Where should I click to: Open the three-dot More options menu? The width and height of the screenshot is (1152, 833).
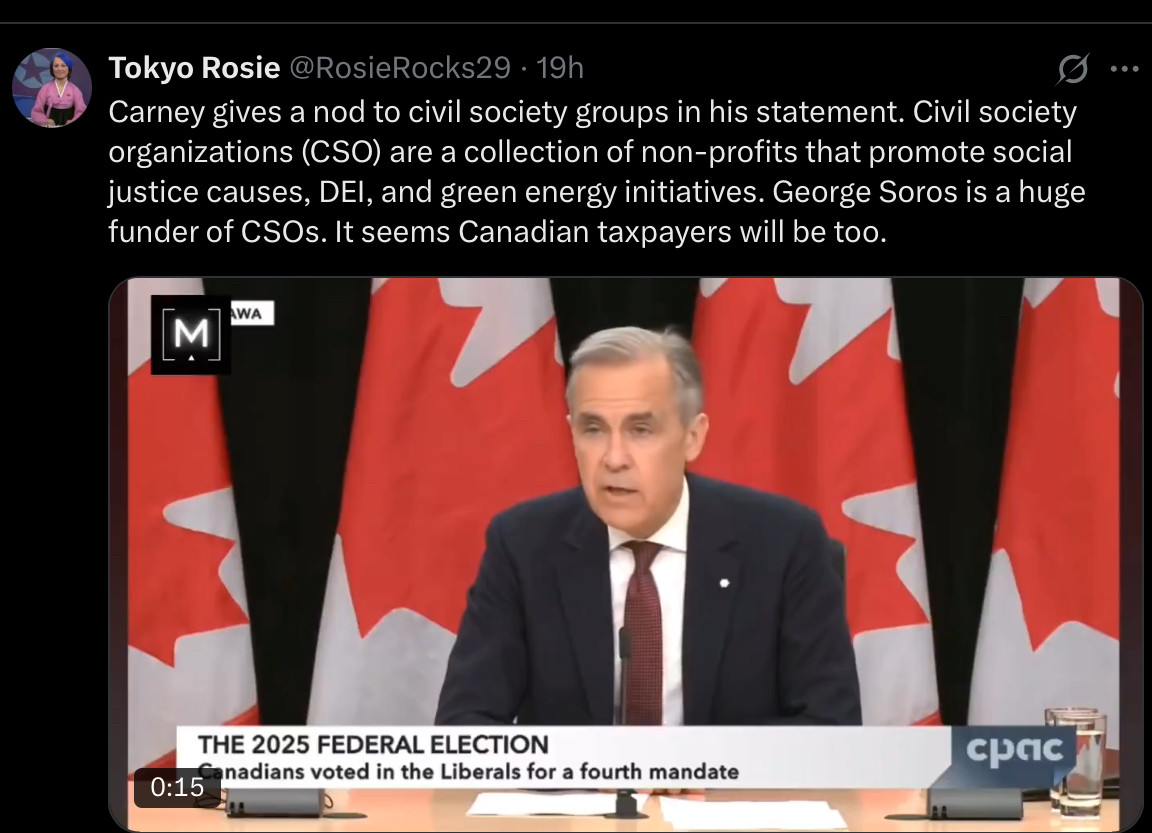[1125, 69]
